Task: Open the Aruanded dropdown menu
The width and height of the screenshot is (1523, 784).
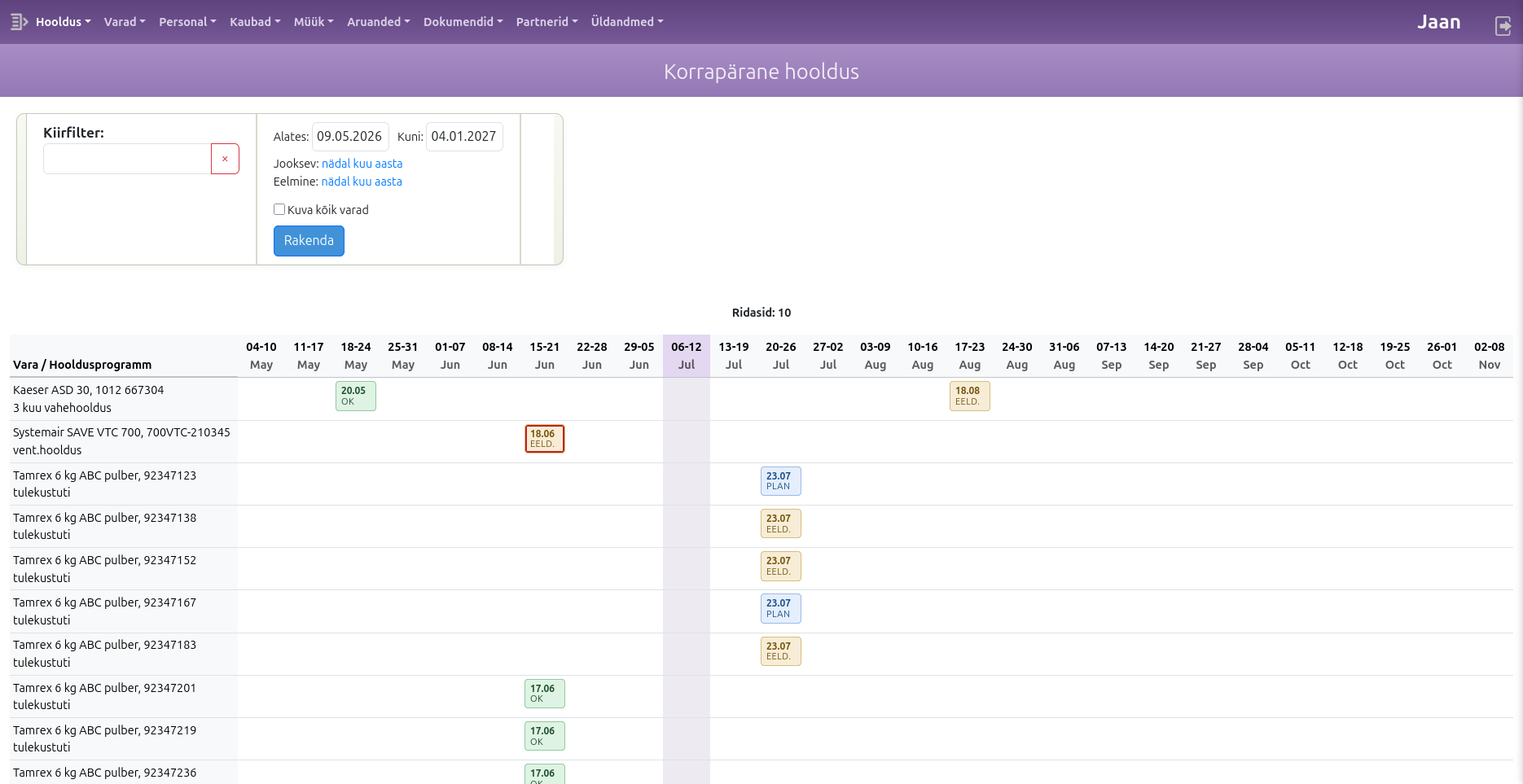Action: pos(379,22)
